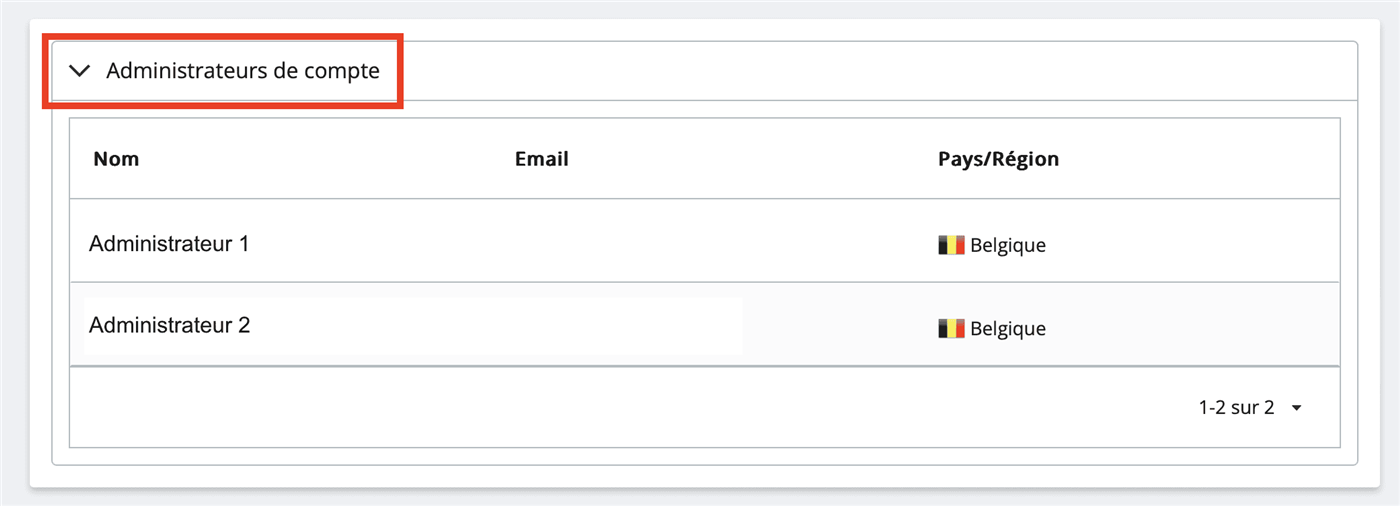1400x506 pixels.
Task: Select the Administrateur 1 table row
Action: [x=704, y=241]
